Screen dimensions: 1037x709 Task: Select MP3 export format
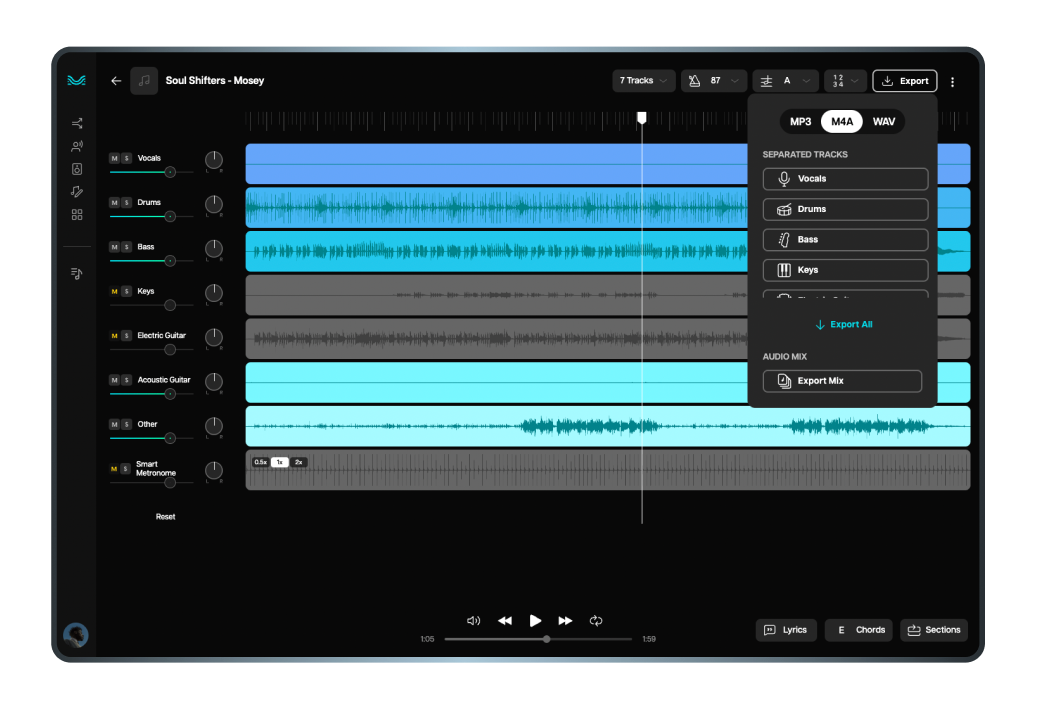[x=800, y=122]
